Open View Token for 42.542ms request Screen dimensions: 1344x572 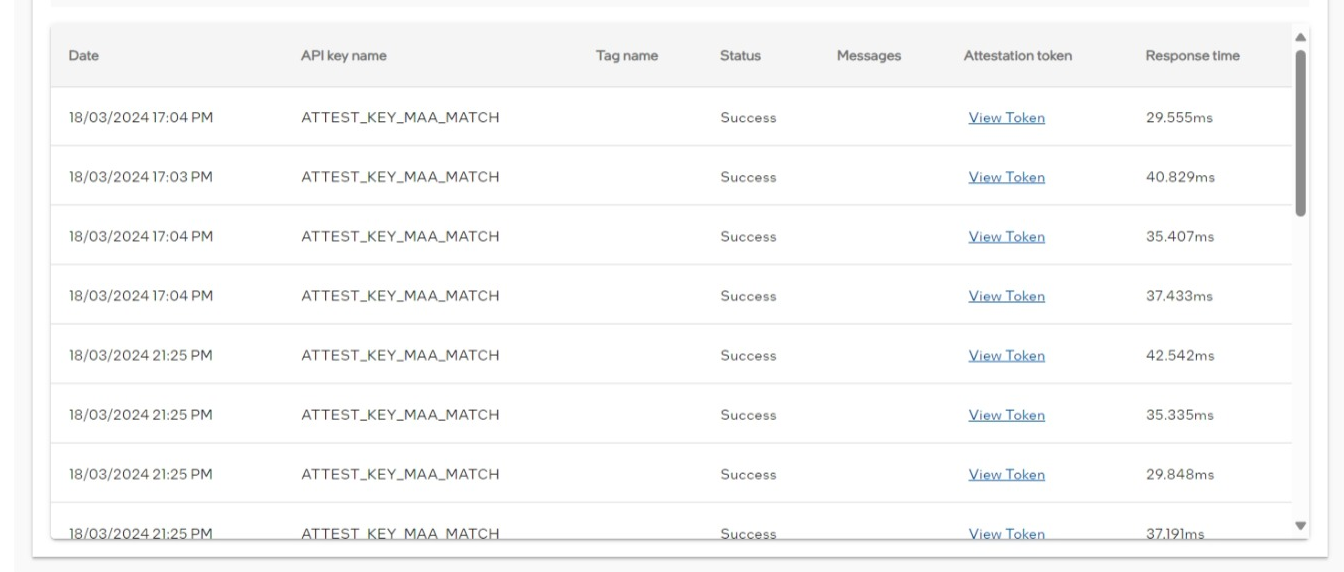(1006, 356)
